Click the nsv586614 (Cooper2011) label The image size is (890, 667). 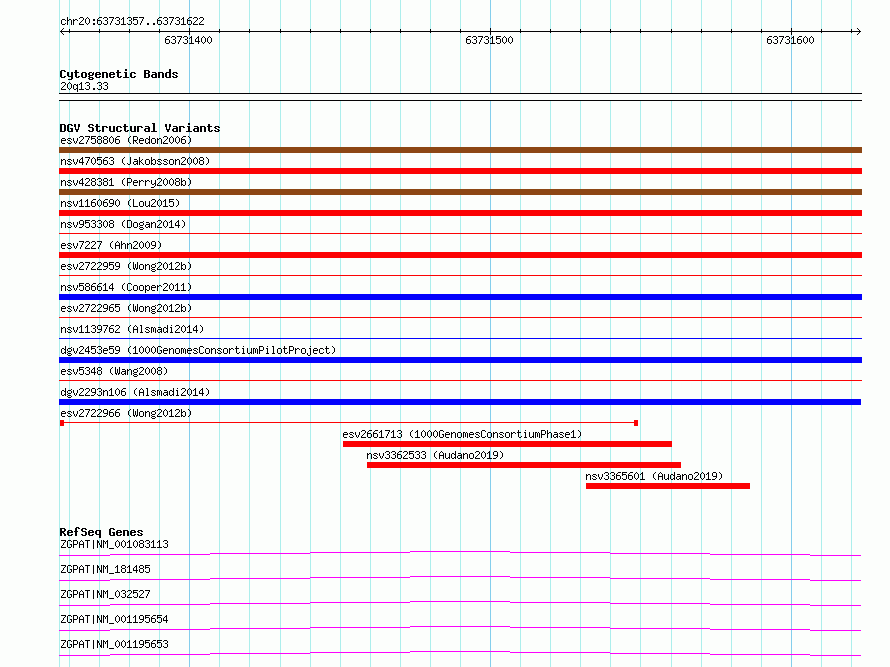pyautogui.click(x=126, y=287)
